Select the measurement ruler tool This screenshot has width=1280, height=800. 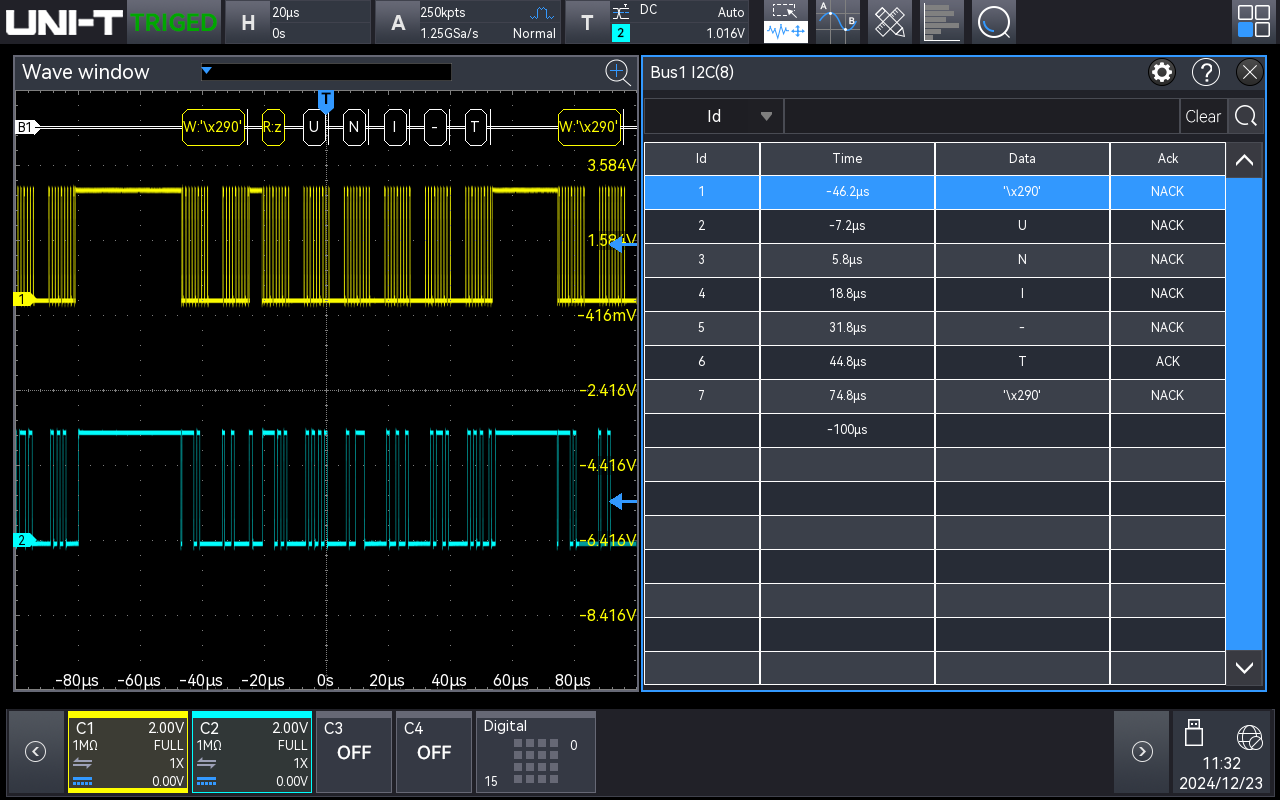(889, 21)
